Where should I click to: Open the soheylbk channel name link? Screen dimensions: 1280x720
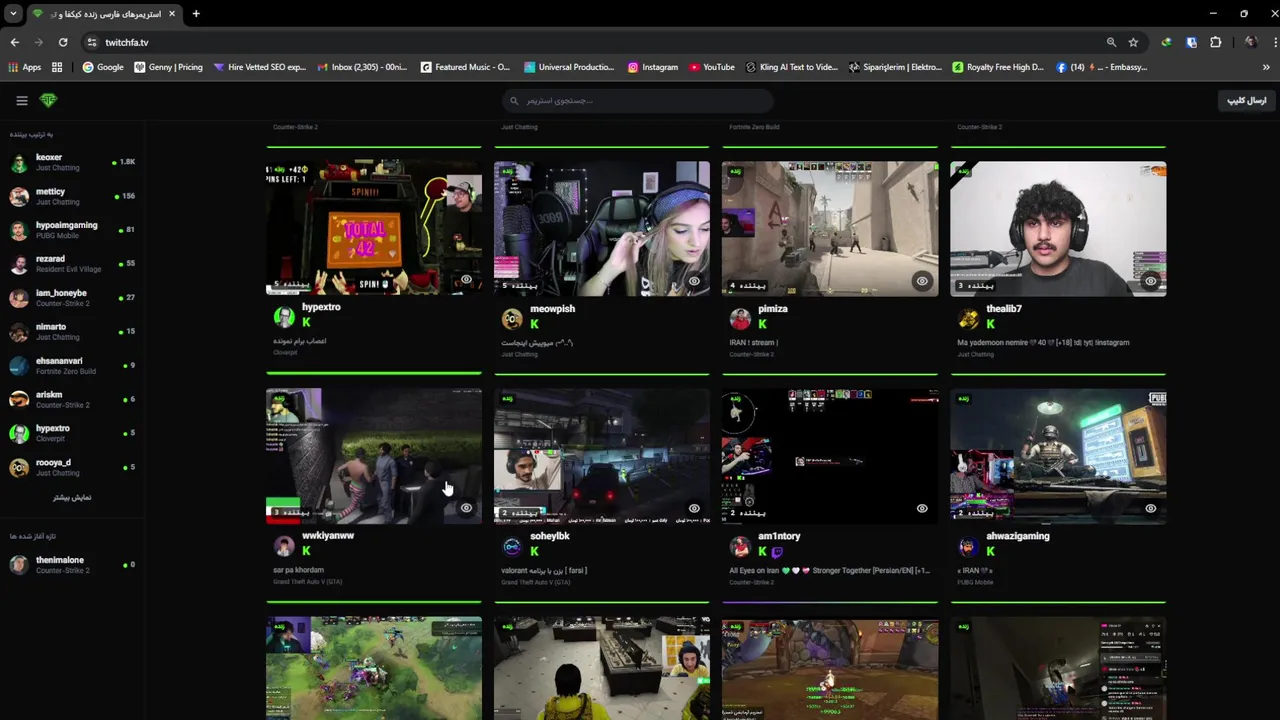coord(550,536)
